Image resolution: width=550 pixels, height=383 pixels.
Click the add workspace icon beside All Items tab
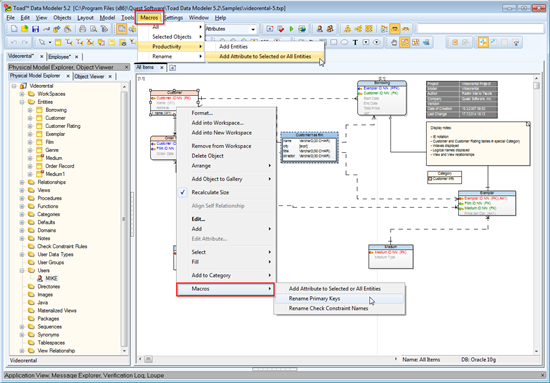172,68
